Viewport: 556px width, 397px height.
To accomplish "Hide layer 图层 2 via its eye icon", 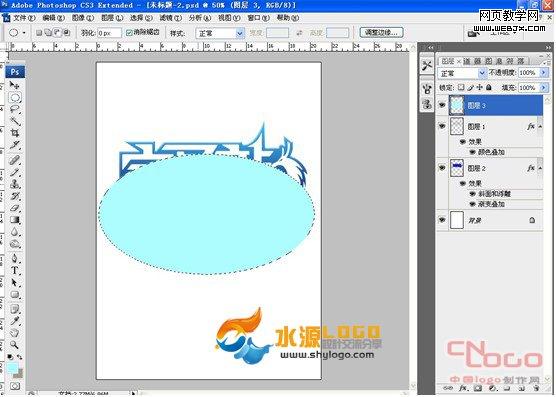I will coord(442,168).
